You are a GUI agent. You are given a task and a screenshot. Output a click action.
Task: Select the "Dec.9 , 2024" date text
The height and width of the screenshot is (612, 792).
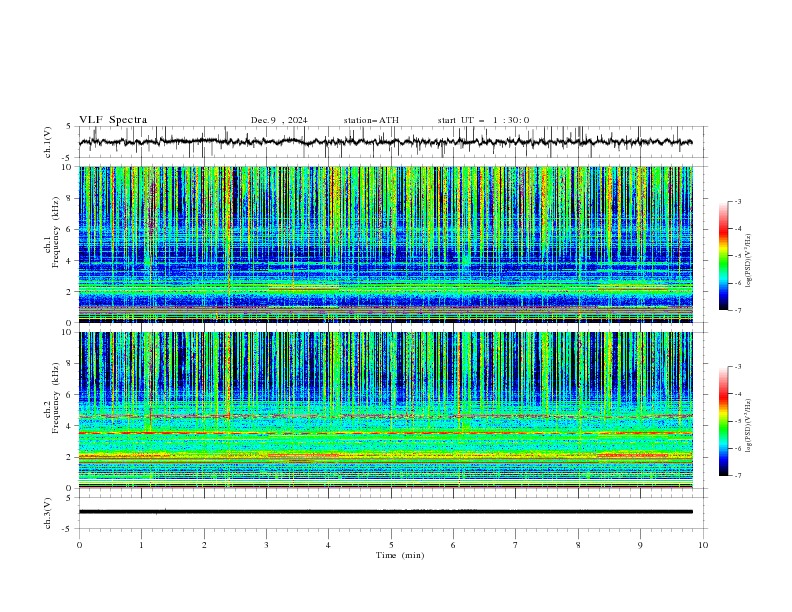click(x=279, y=120)
